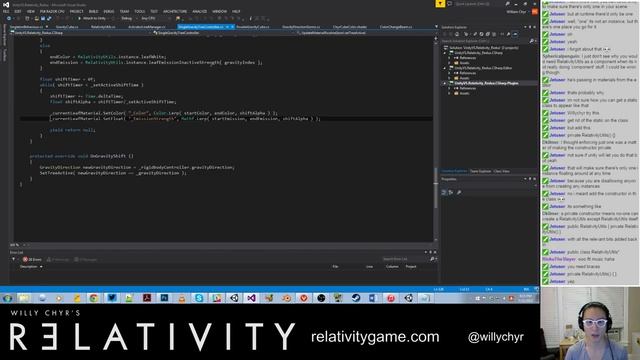This screenshot has height=360, width=640.
Task: Collapse the CSharp project node
Action: [x=445, y=53]
